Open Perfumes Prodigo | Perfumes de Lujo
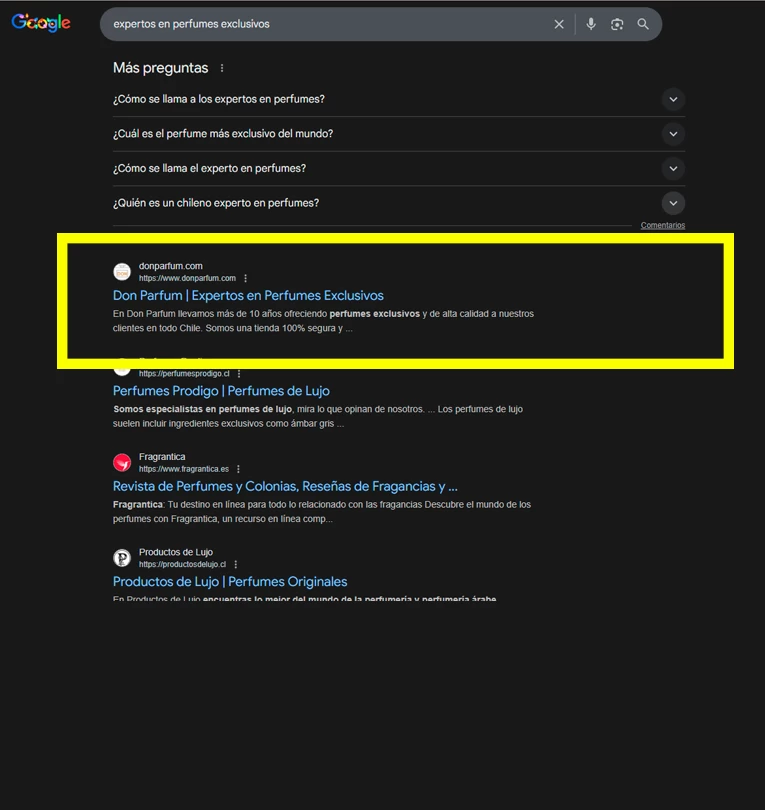 (221, 391)
